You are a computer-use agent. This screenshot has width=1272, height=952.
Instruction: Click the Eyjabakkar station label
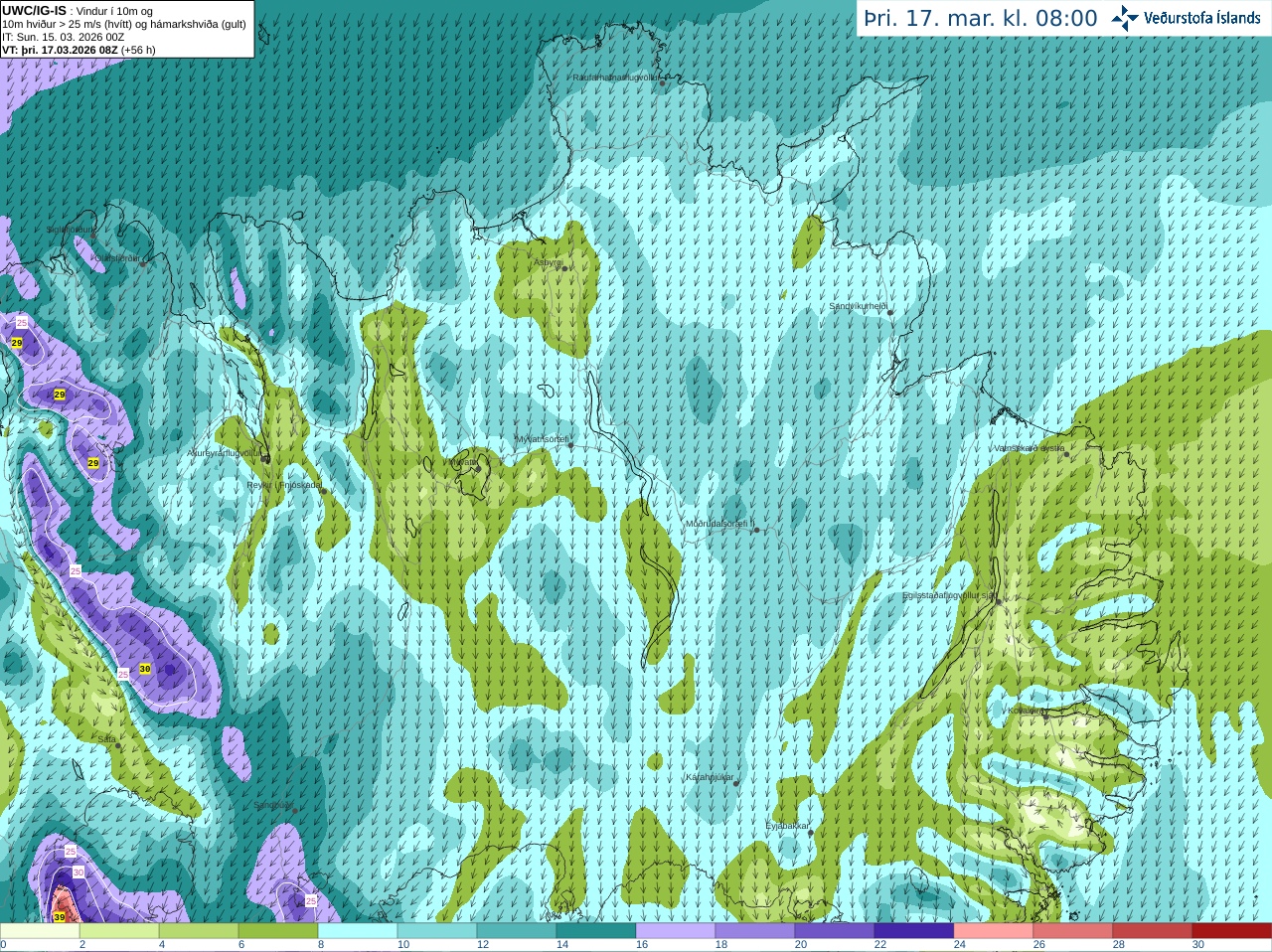pyautogui.click(x=787, y=825)
